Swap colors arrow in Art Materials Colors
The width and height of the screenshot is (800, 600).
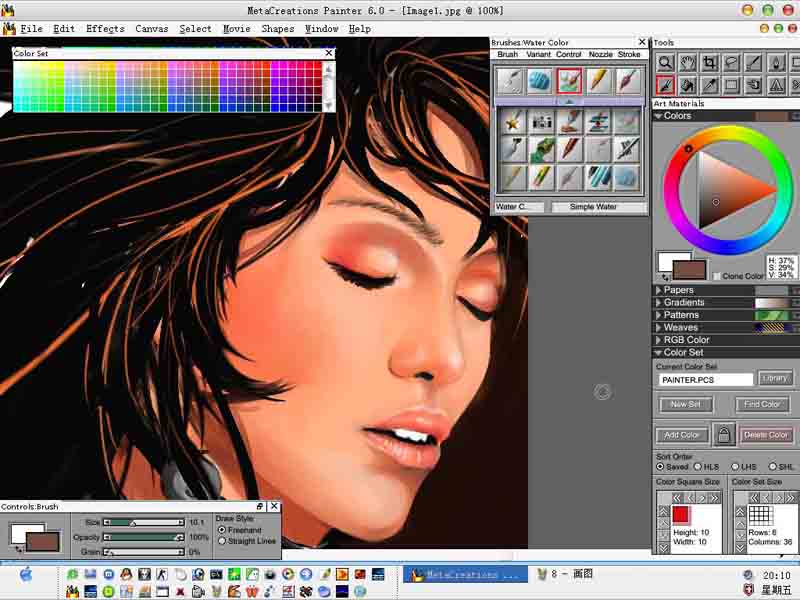point(665,277)
